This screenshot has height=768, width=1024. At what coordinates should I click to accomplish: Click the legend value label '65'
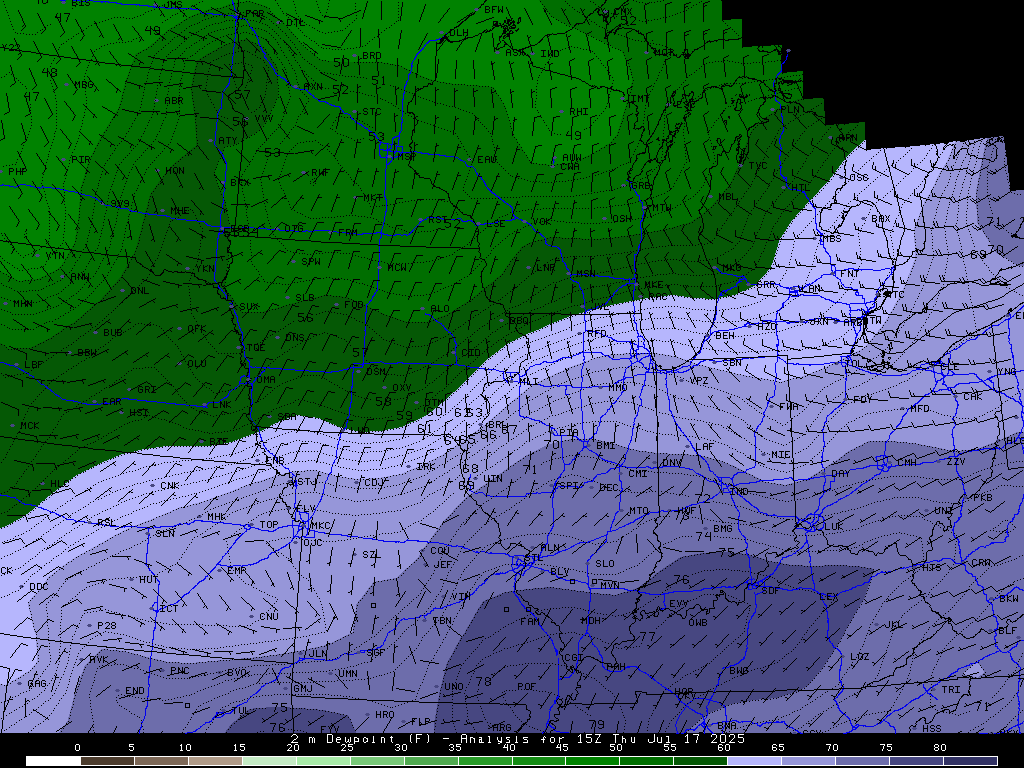(x=778, y=748)
